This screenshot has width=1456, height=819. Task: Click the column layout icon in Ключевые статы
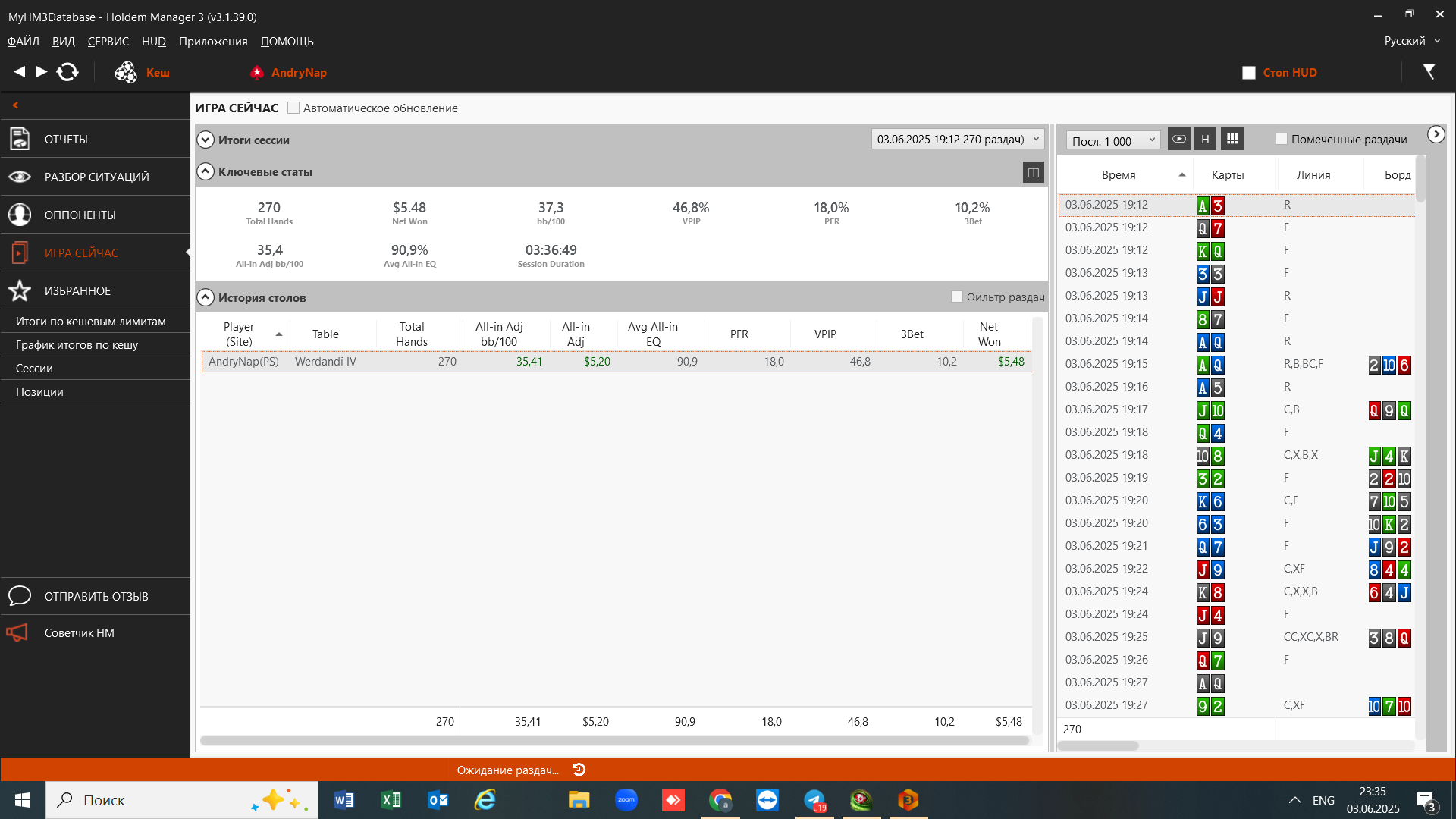point(1034,172)
